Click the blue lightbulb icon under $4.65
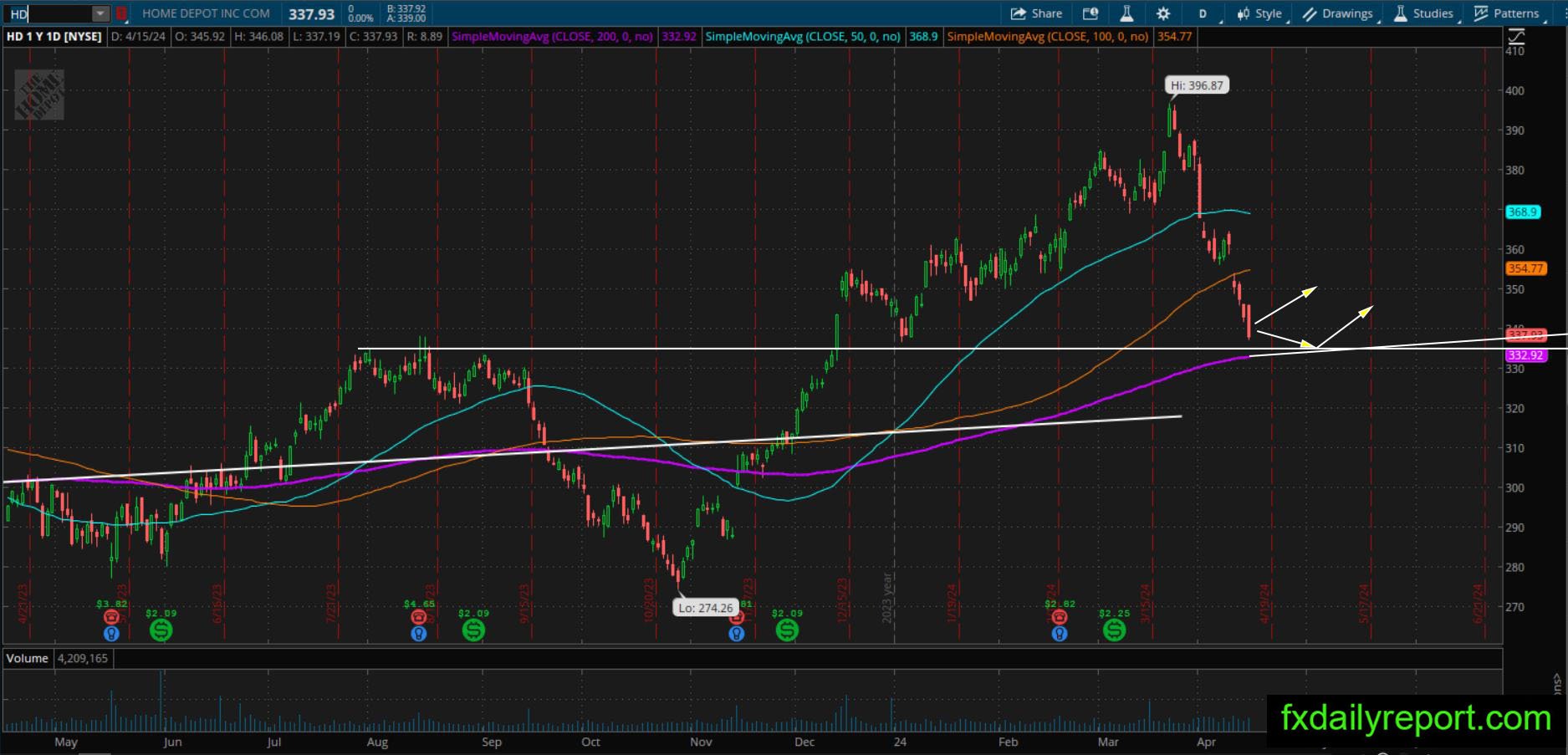Screen dimensions: 1568x755 click(x=419, y=634)
